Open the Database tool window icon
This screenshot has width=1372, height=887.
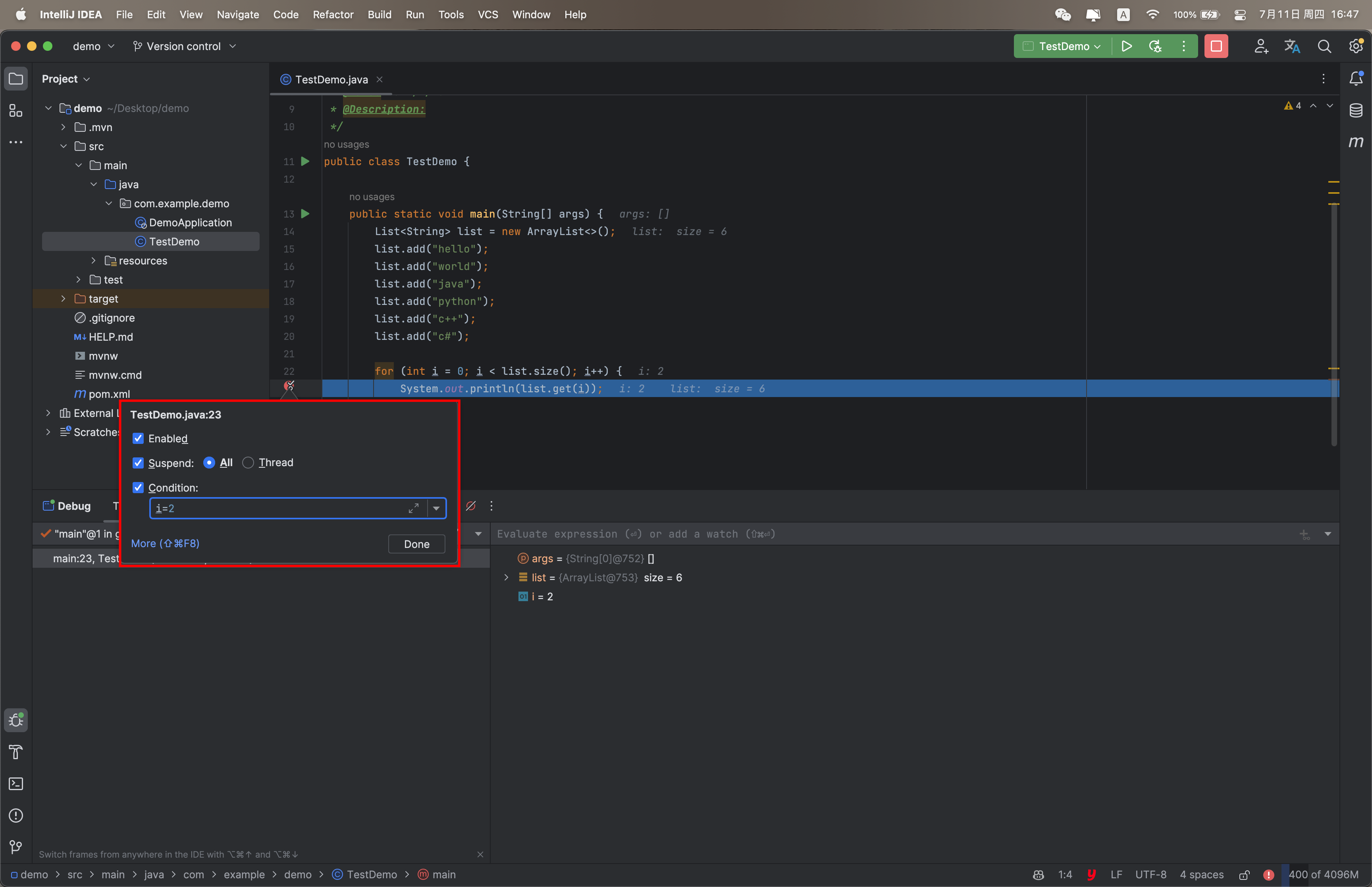coord(1356,111)
